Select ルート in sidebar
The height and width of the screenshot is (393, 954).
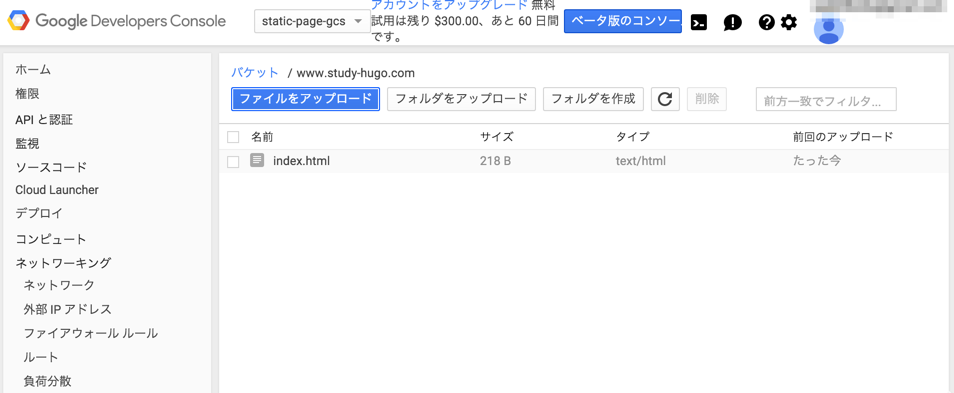(41, 357)
